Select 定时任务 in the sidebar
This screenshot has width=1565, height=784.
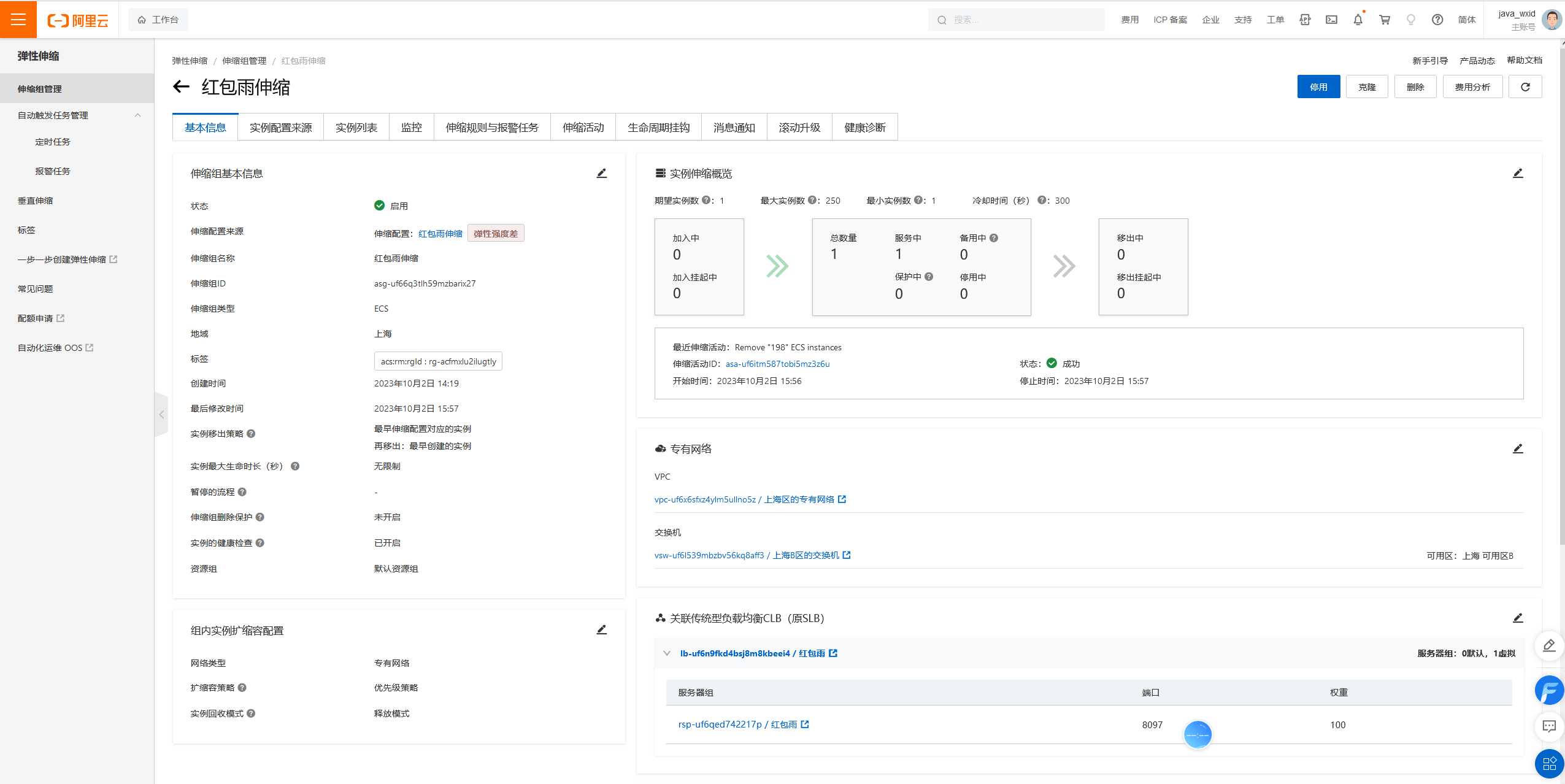pyautogui.click(x=53, y=142)
